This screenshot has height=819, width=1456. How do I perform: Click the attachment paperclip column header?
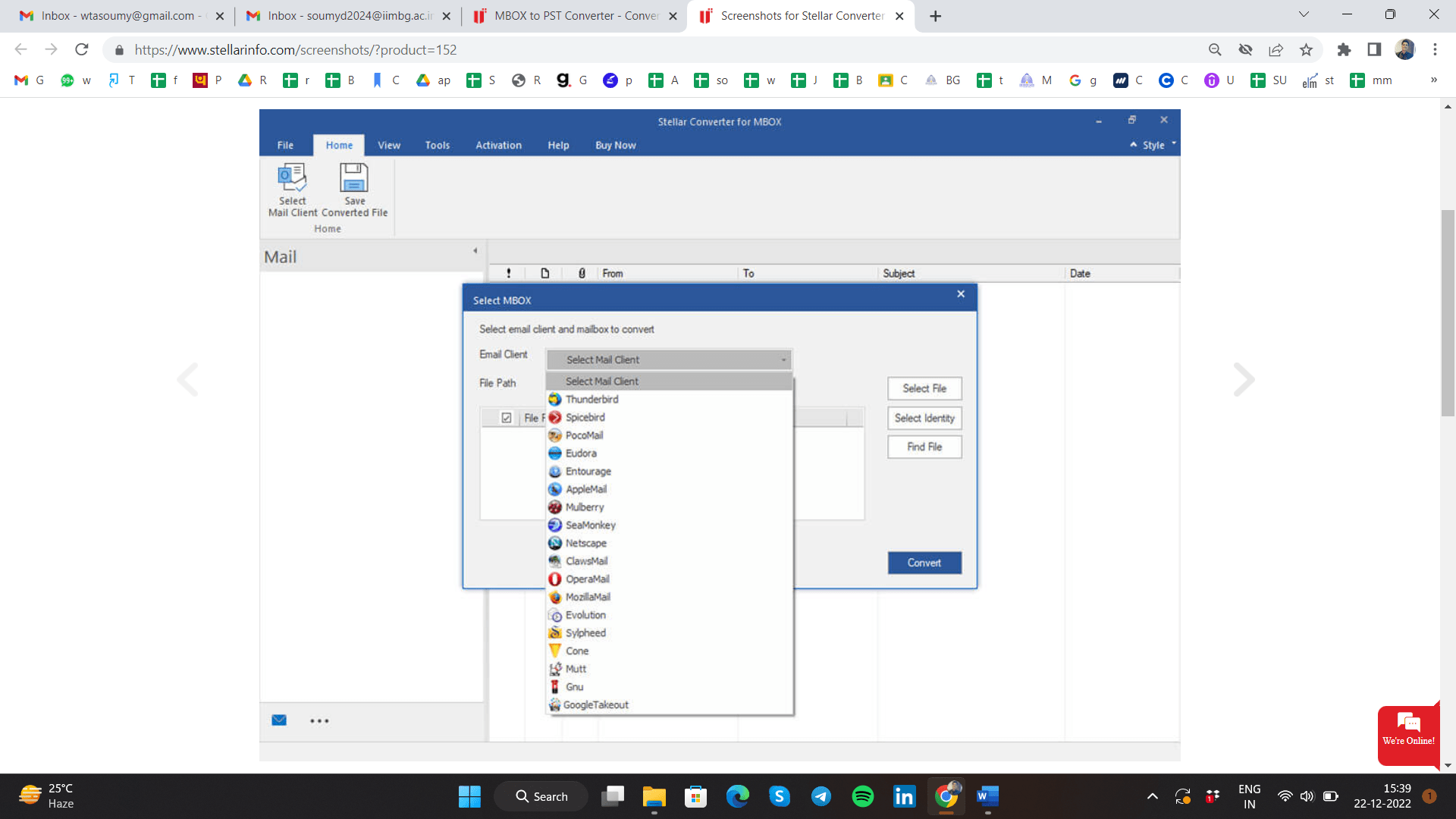click(x=582, y=274)
